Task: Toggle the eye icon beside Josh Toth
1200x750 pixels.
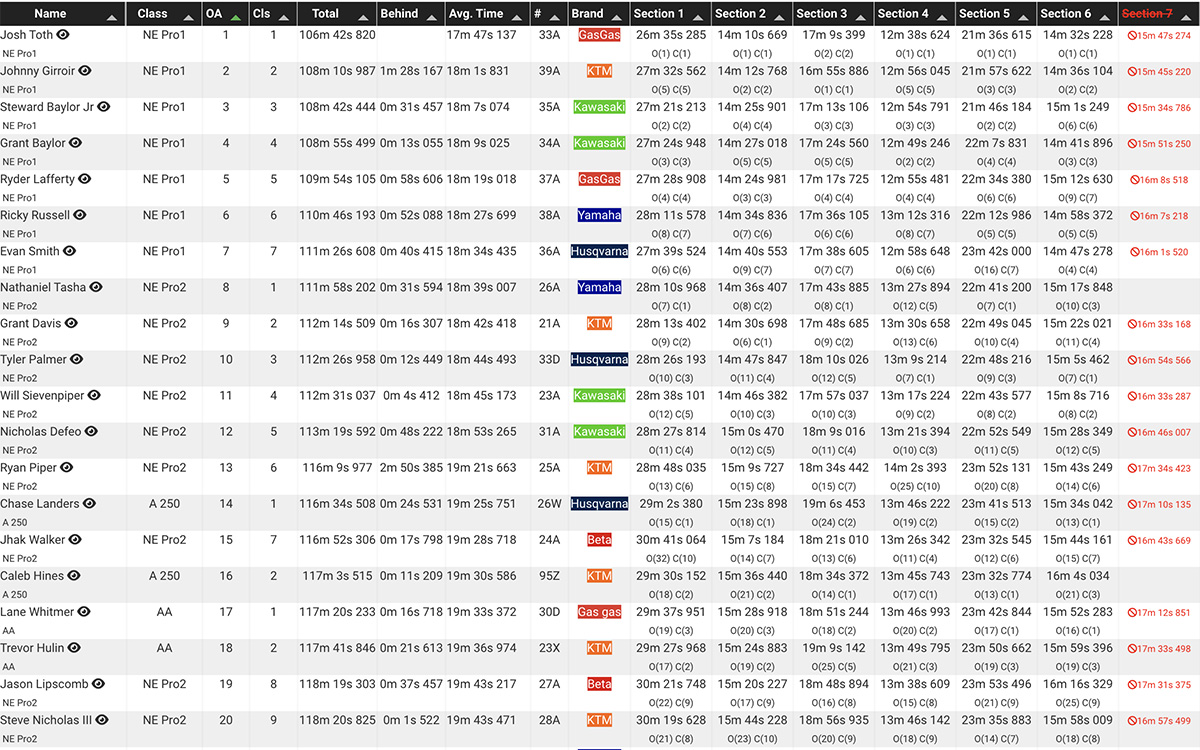Action: [x=63, y=34]
